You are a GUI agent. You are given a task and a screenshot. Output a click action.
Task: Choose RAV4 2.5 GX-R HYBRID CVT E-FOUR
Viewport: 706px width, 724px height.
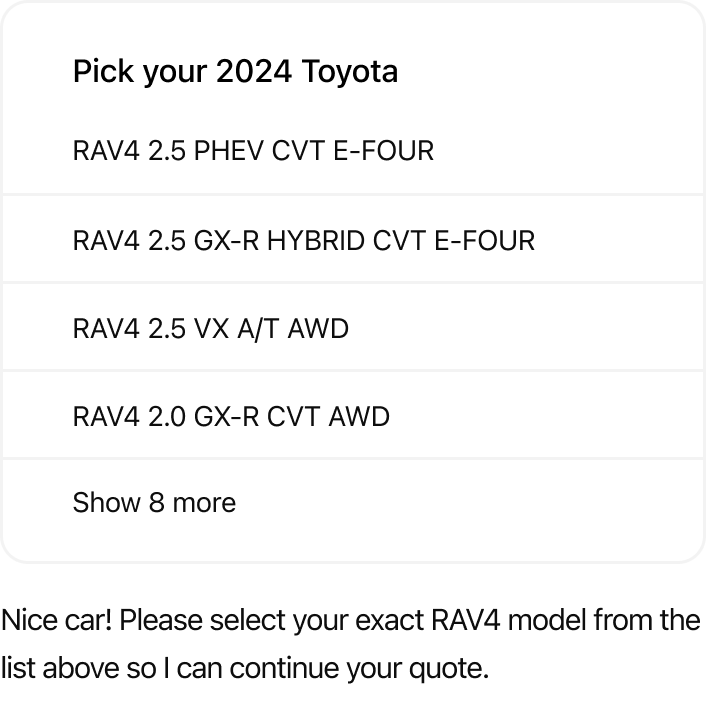tap(303, 240)
